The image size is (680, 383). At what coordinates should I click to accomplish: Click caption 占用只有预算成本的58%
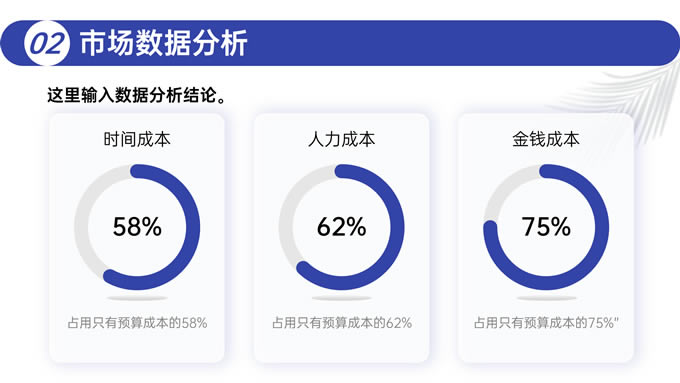tap(137, 323)
